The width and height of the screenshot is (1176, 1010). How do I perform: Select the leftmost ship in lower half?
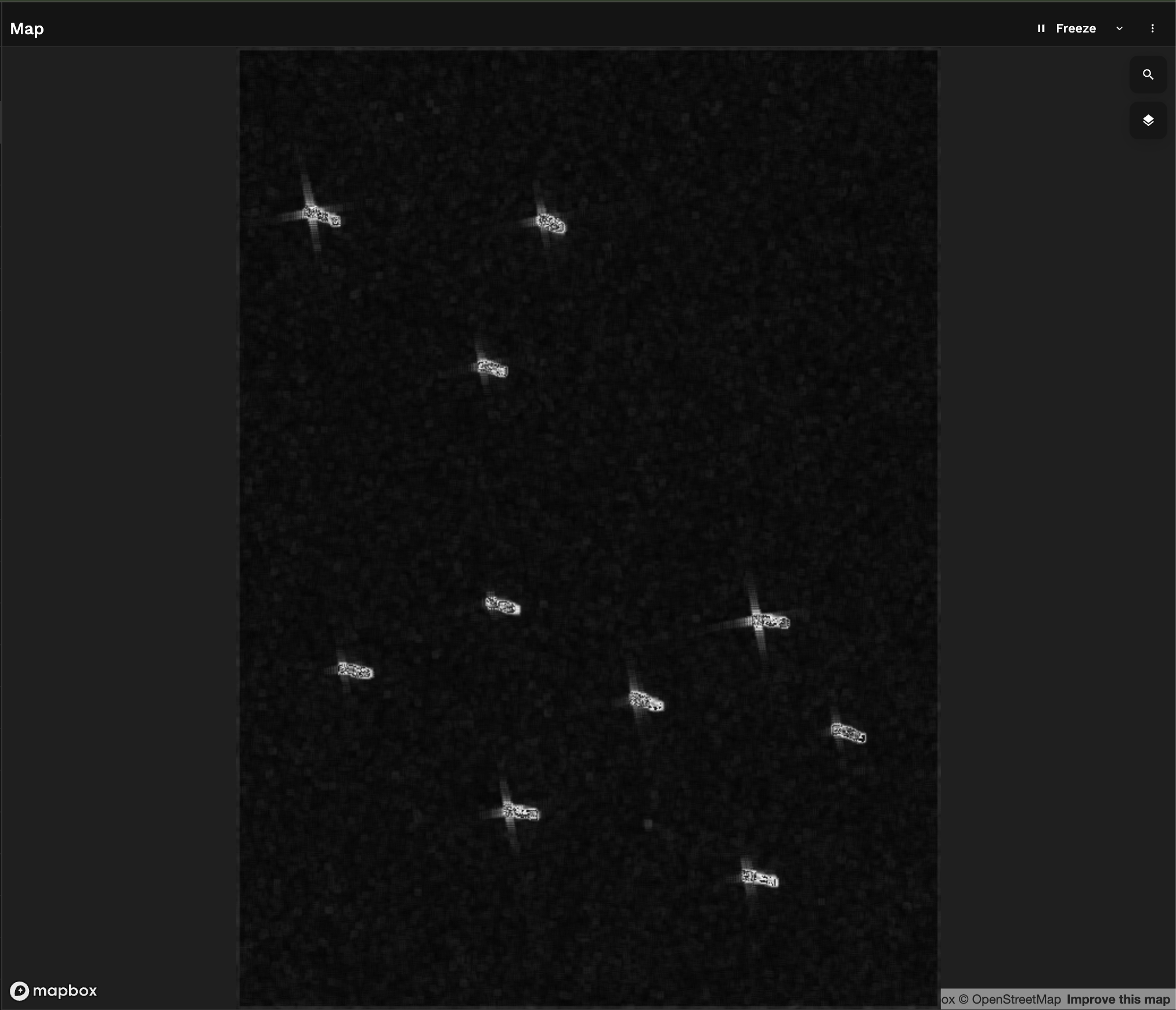355,671
